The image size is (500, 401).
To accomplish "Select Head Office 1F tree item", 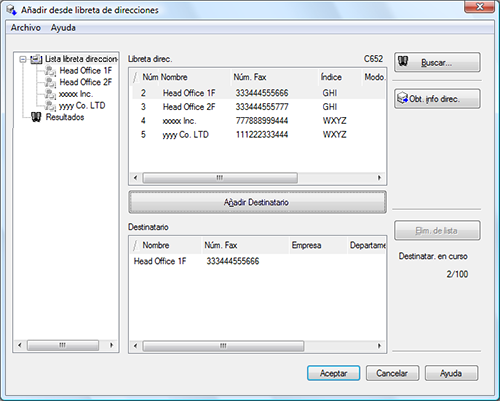I will pyautogui.click(x=86, y=71).
